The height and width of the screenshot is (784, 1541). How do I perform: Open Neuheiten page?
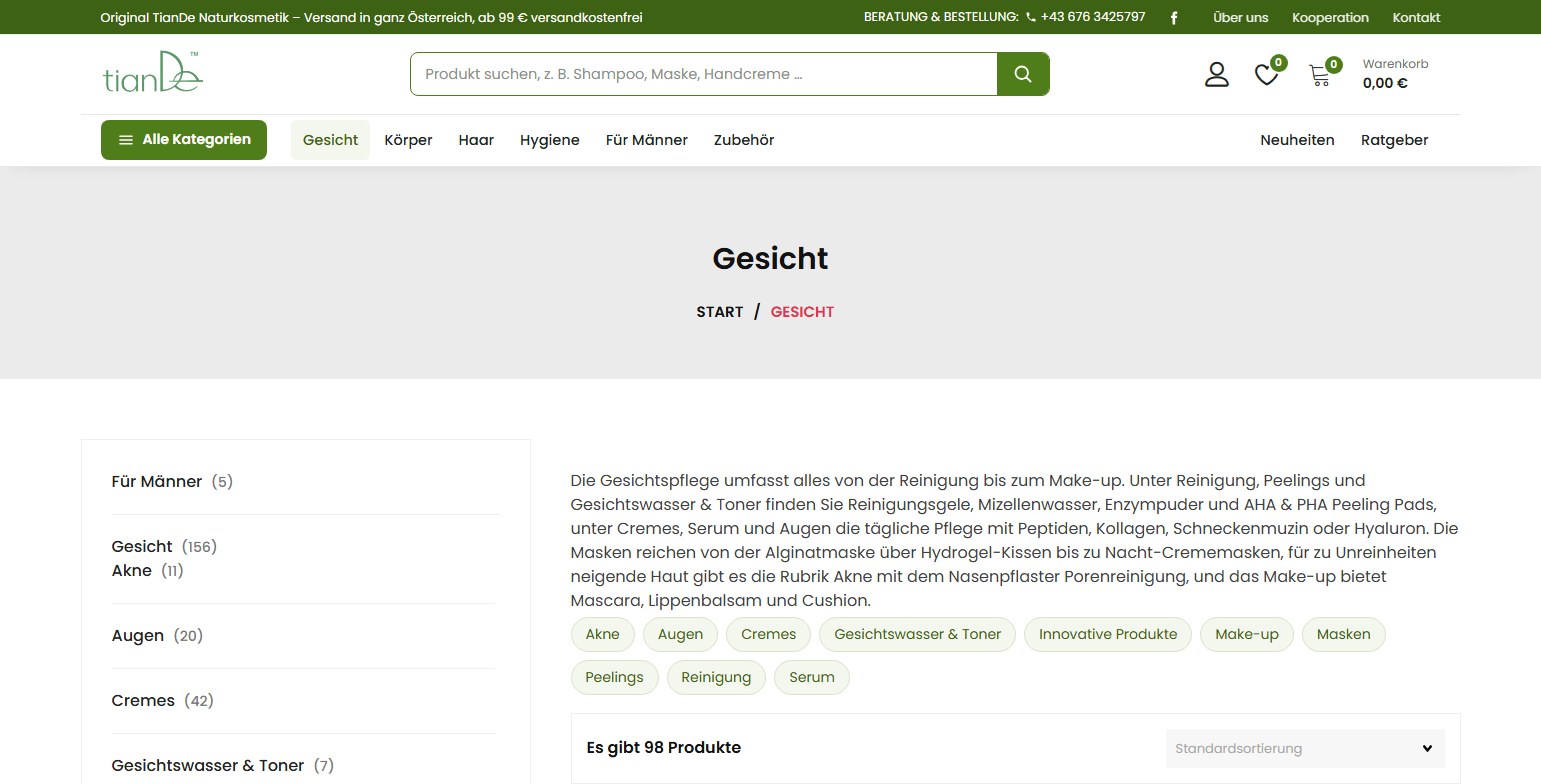pyautogui.click(x=1297, y=140)
